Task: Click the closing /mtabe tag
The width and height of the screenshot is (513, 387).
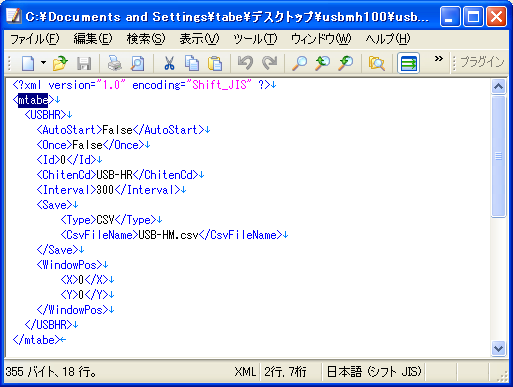Action: click(x=39, y=340)
